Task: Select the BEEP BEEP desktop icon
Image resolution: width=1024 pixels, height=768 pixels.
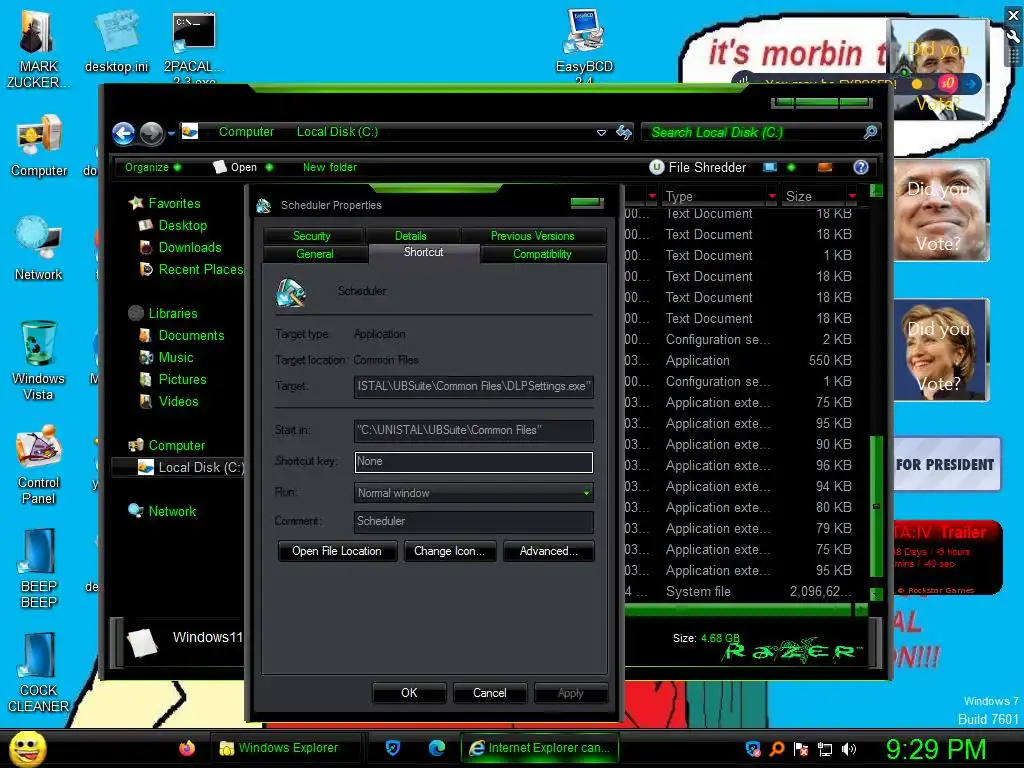Action: pyautogui.click(x=39, y=568)
